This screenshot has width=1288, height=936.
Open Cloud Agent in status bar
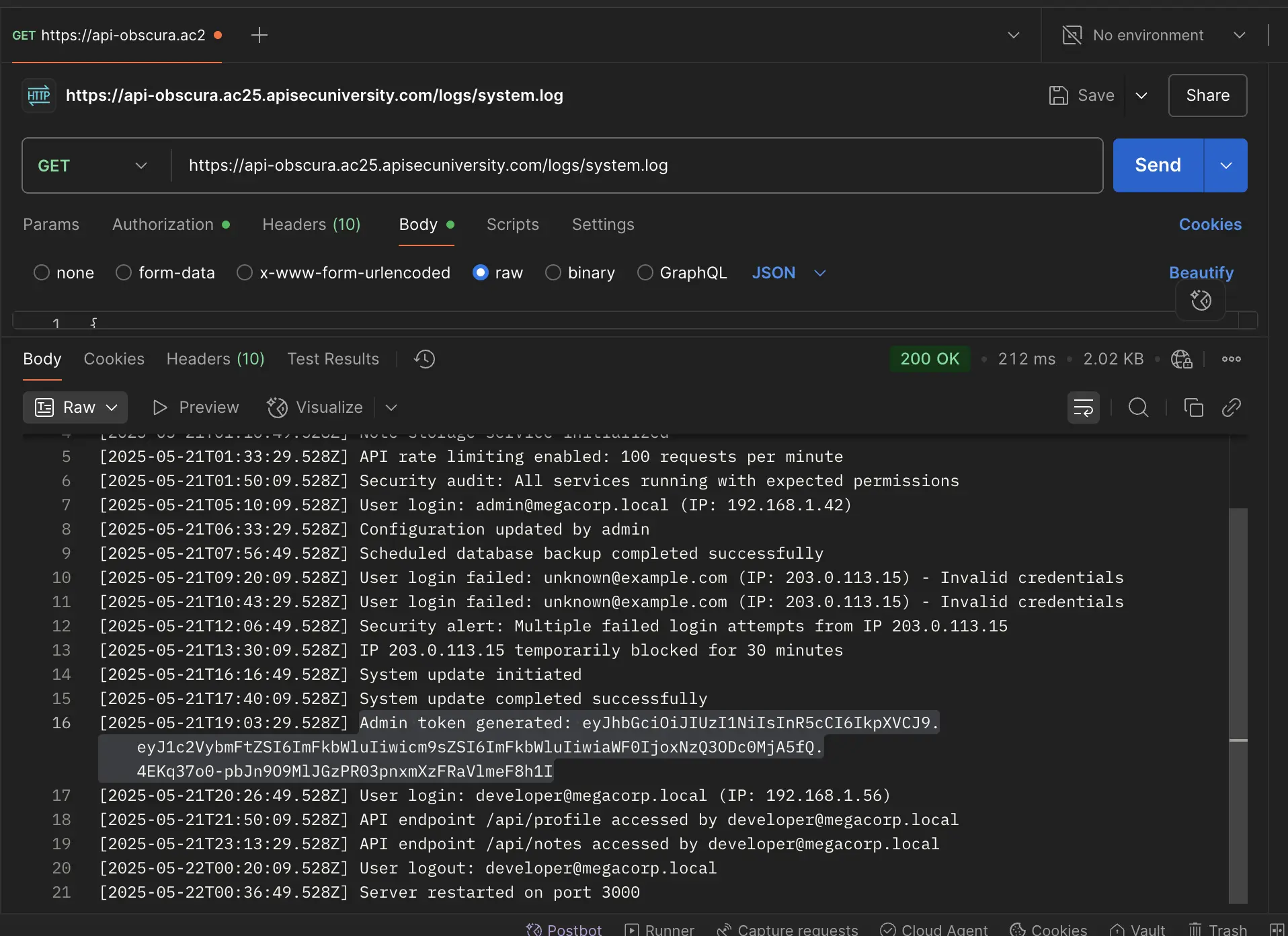pyautogui.click(x=934, y=929)
